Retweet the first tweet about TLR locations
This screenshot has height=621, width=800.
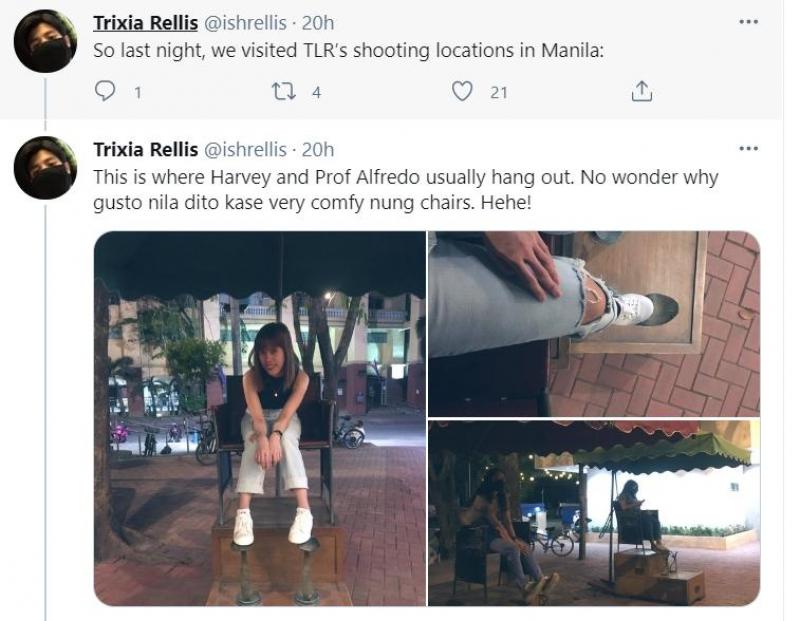coord(283,92)
